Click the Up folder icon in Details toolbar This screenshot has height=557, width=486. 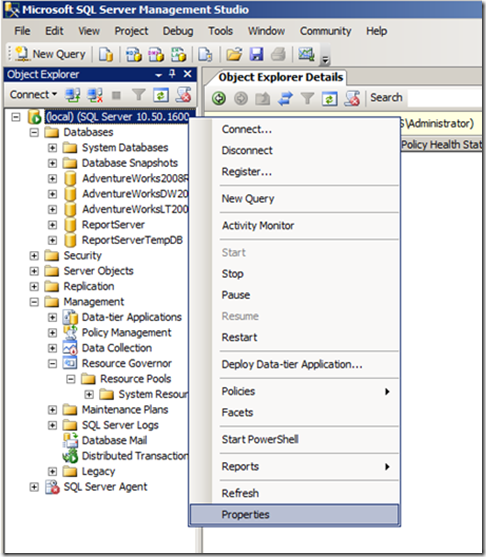[x=263, y=98]
